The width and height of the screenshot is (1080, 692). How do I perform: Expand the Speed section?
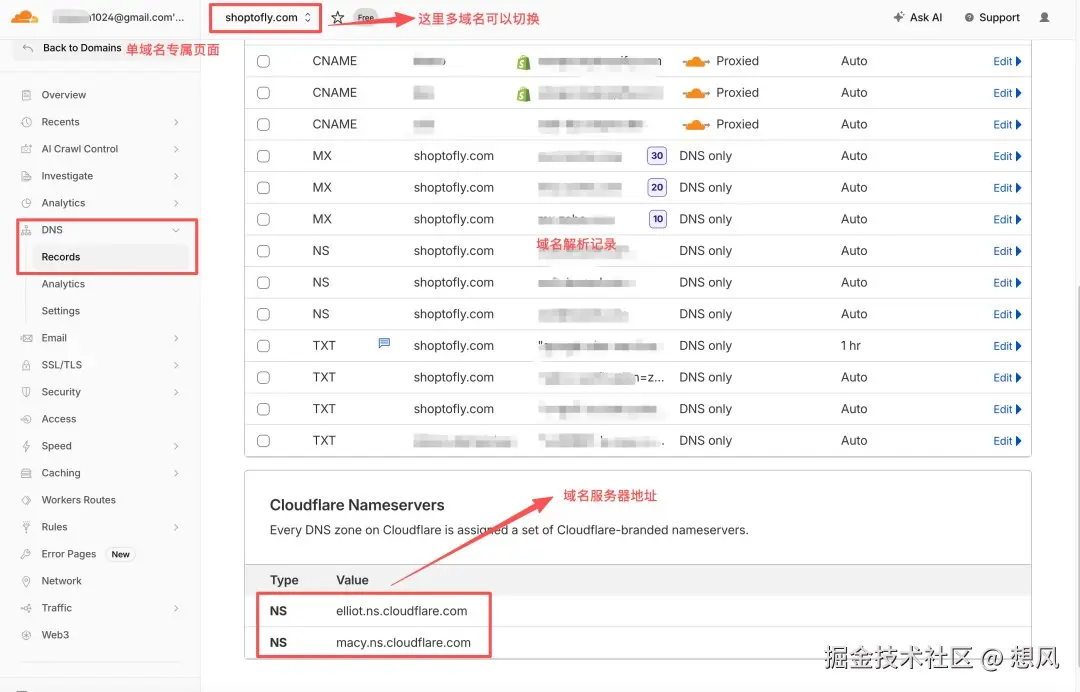176,446
